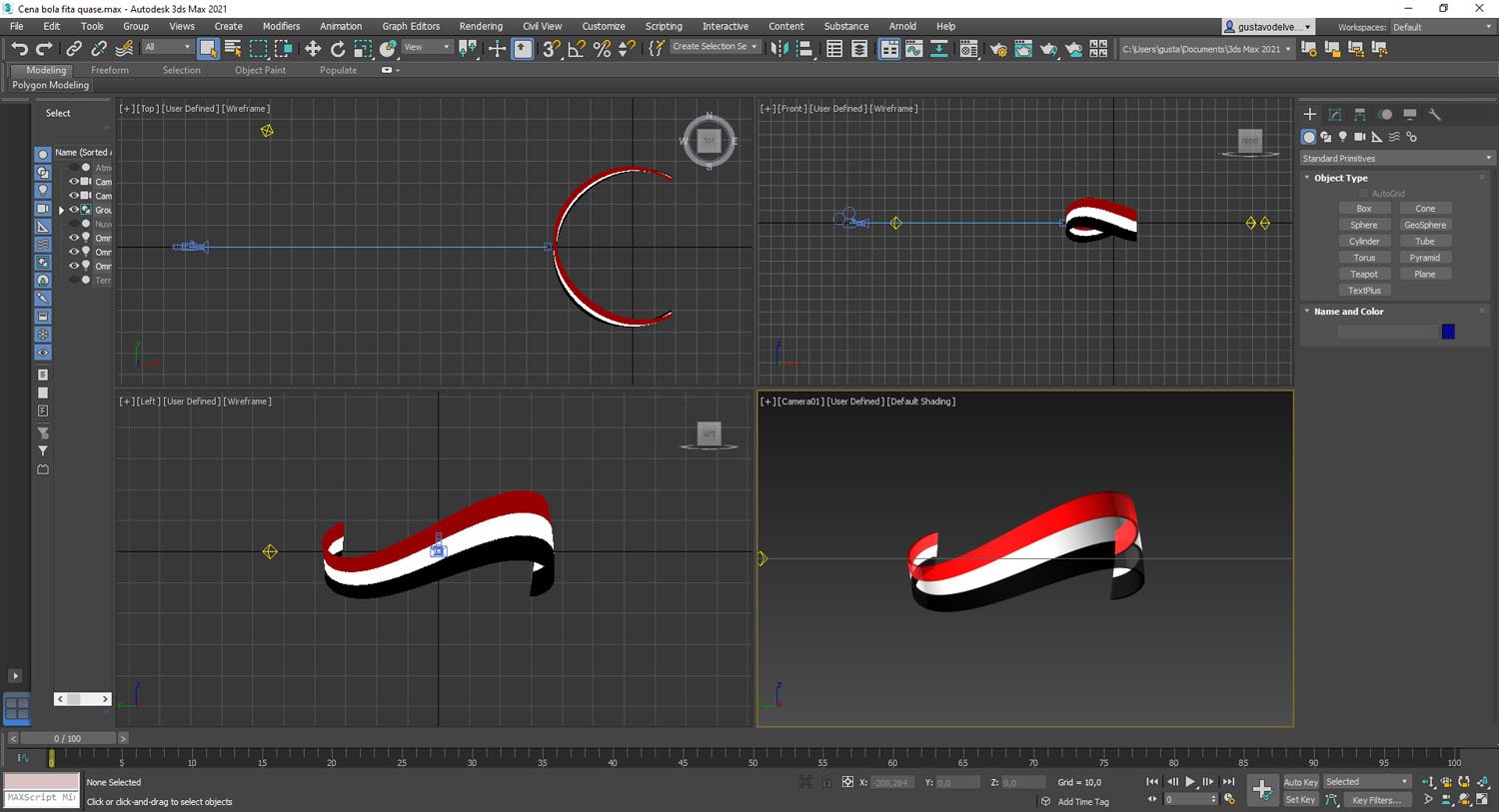Click the 0 / 100 time slider
The image size is (1499, 812).
coord(68,738)
